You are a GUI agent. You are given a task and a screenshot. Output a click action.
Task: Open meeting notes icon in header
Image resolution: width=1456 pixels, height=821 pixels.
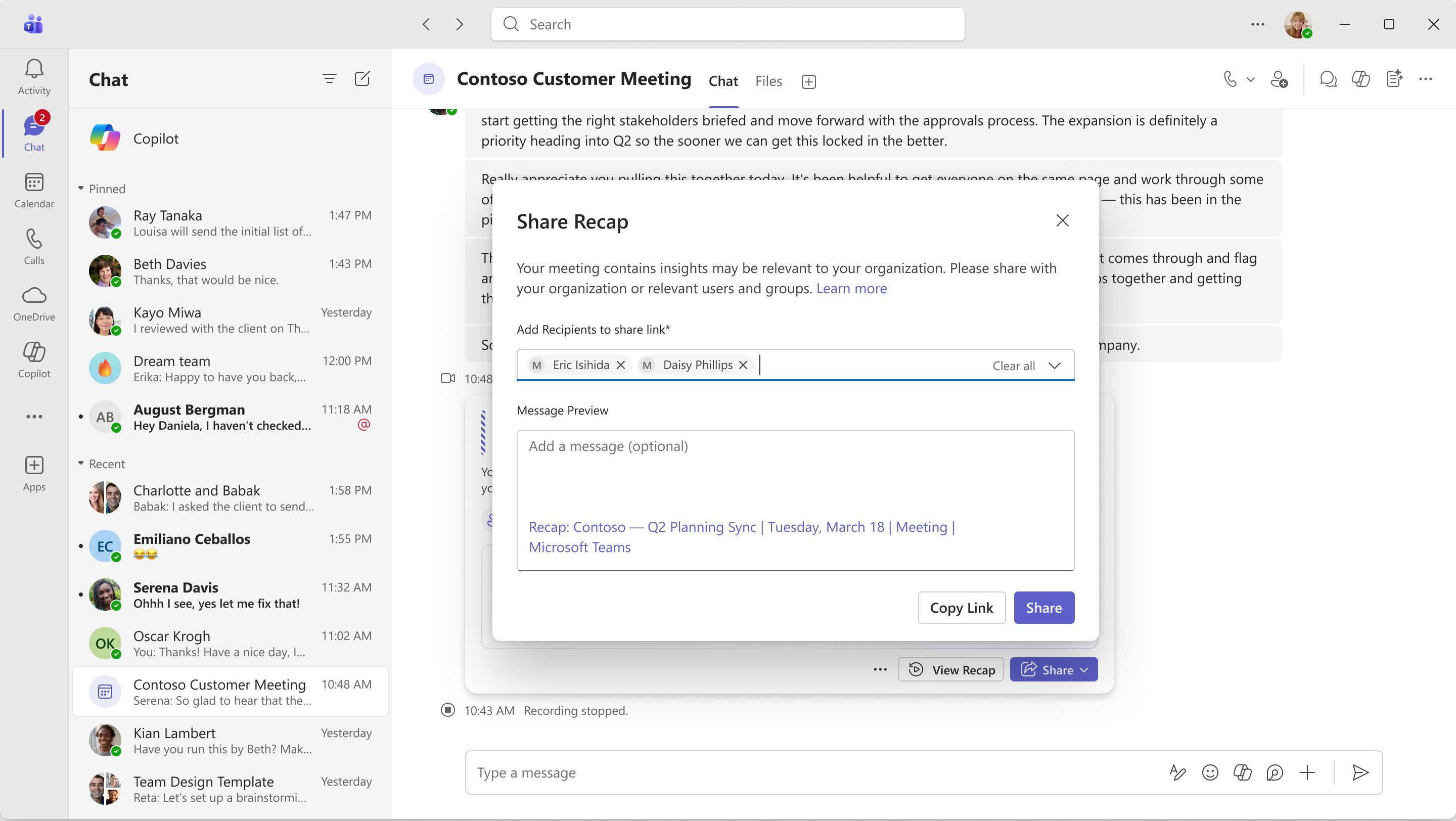click(x=1394, y=79)
